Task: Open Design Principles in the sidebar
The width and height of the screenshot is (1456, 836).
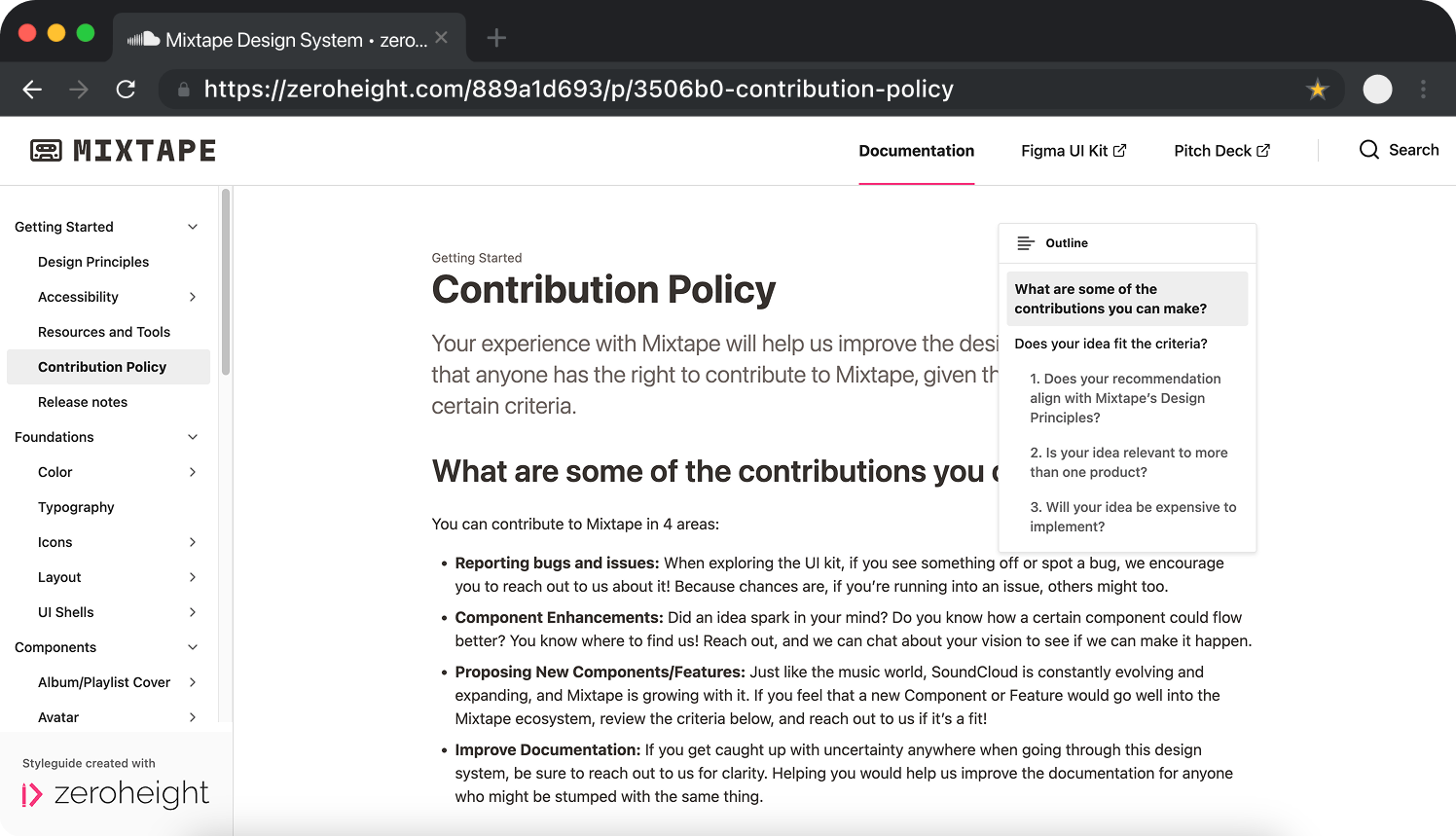Action: pyautogui.click(x=93, y=262)
